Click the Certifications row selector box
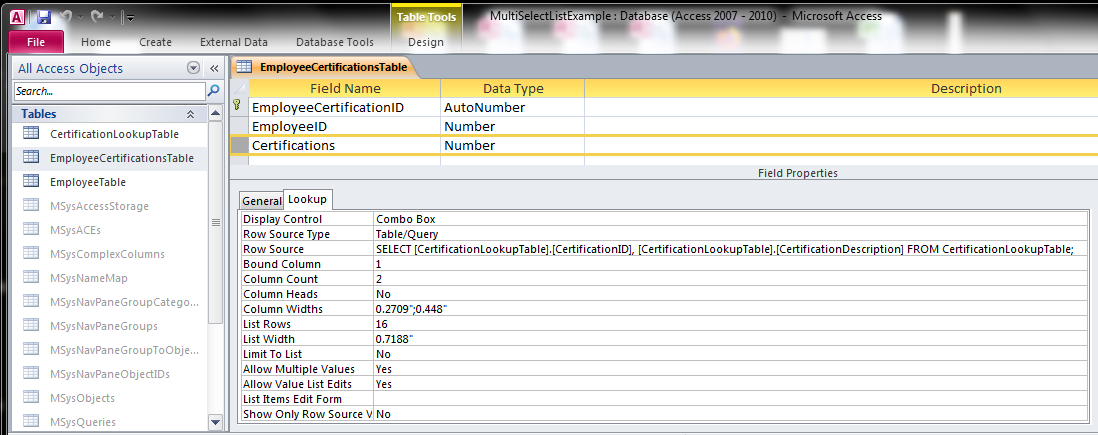The height and width of the screenshot is (435, 1098). (239, 145)
